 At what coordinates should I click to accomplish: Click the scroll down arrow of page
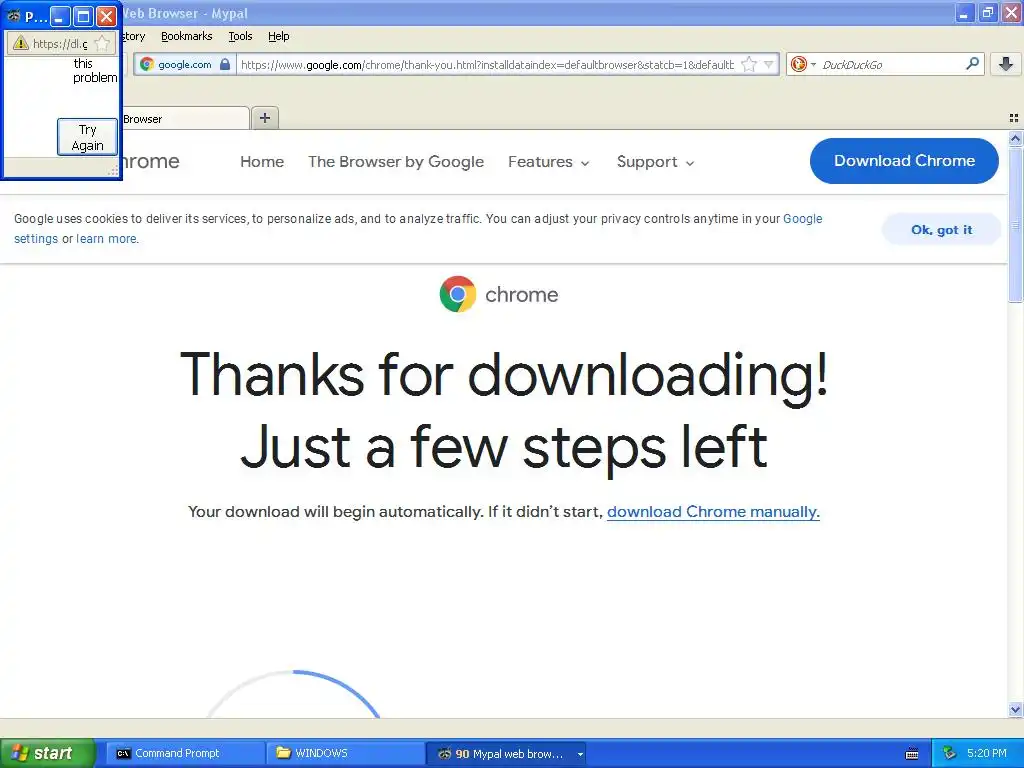pos(1015,710)
